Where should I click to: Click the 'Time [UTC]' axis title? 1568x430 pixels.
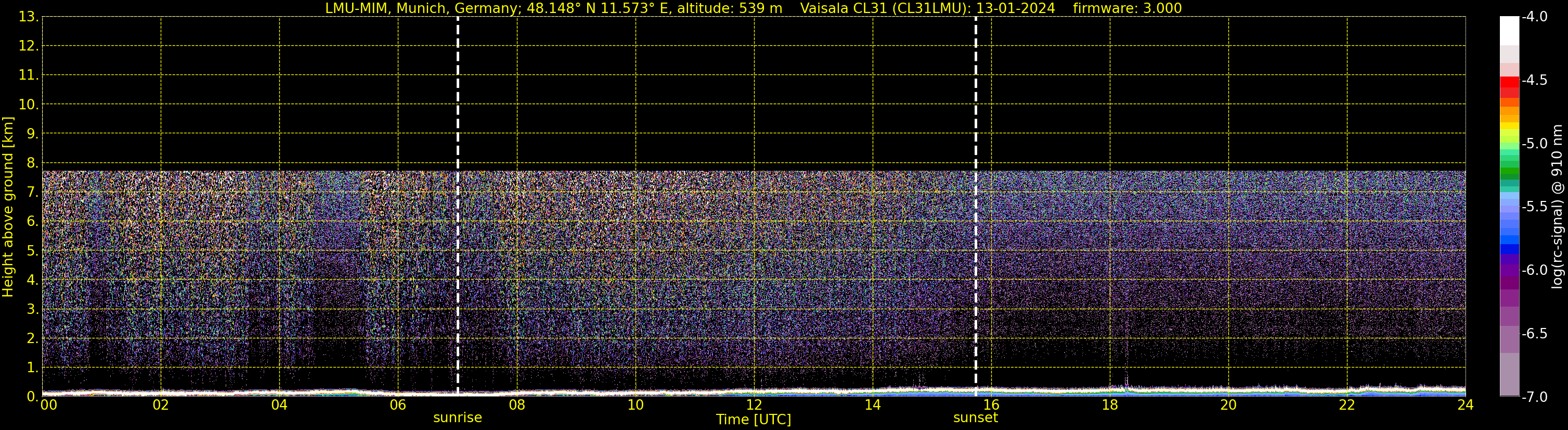tap(753, 420)
